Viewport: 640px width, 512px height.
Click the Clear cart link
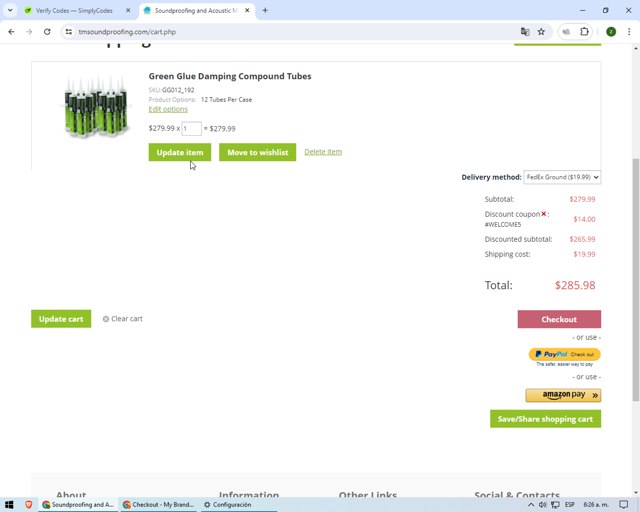122,319
